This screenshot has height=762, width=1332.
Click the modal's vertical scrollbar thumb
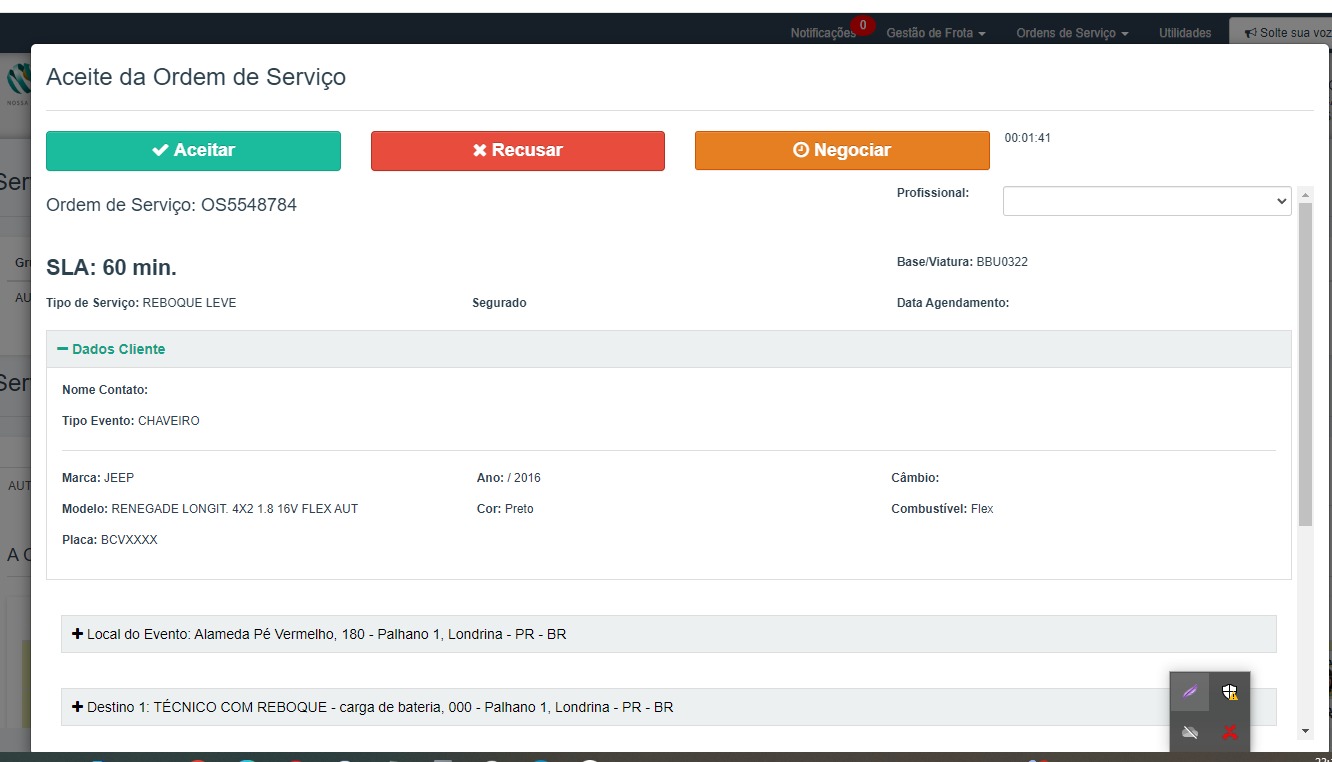point(1305,364)
